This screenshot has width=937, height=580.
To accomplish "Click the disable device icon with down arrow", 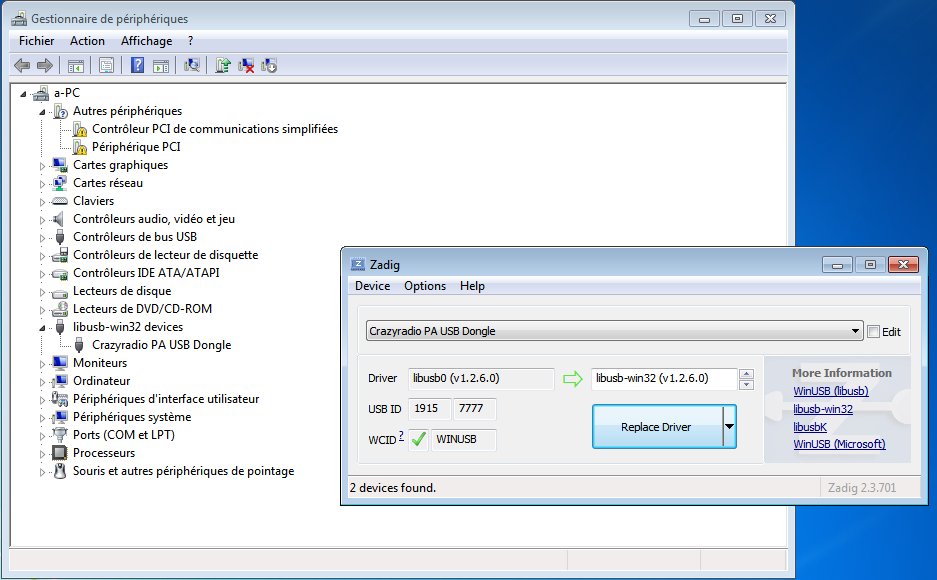I will click(269, 65).
